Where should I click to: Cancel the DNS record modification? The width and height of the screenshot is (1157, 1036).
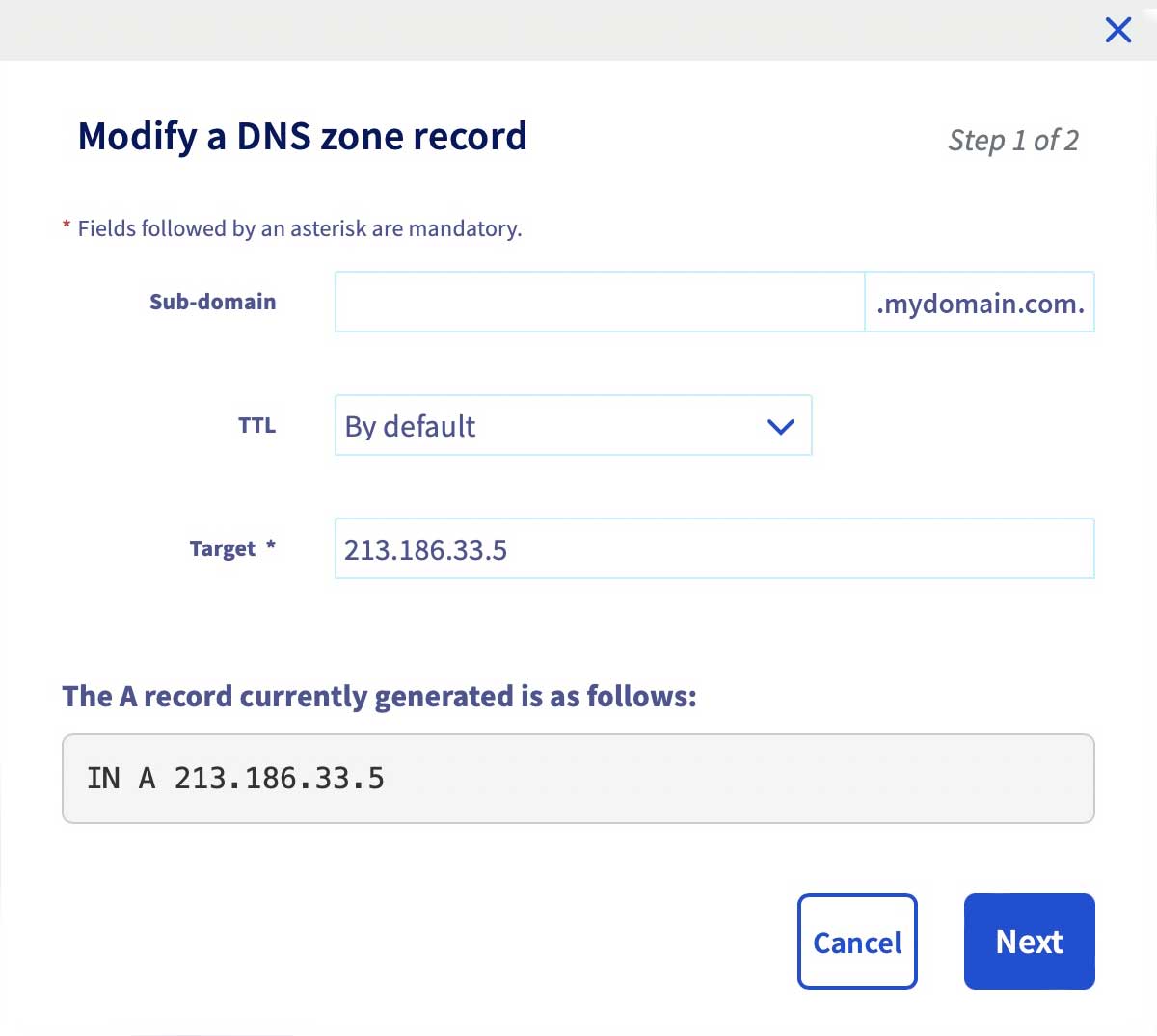pos(857,942)
